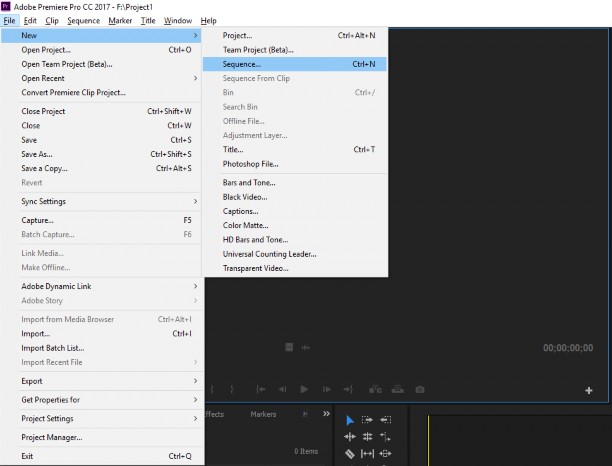
Task: Click the Play button in monitor
Action: [304, 389]
